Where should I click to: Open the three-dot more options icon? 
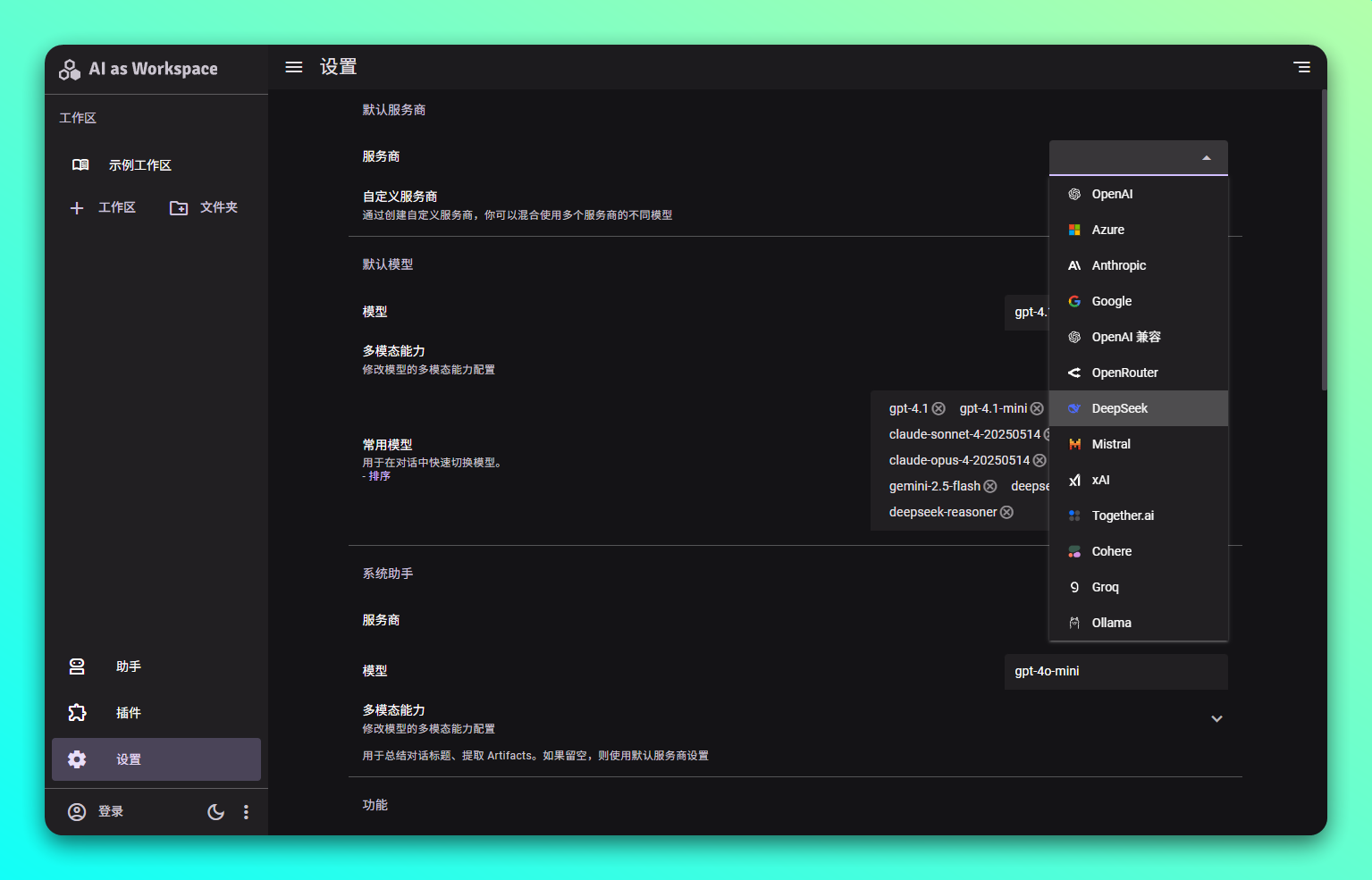pyautogui.click(x=246, y=811)
